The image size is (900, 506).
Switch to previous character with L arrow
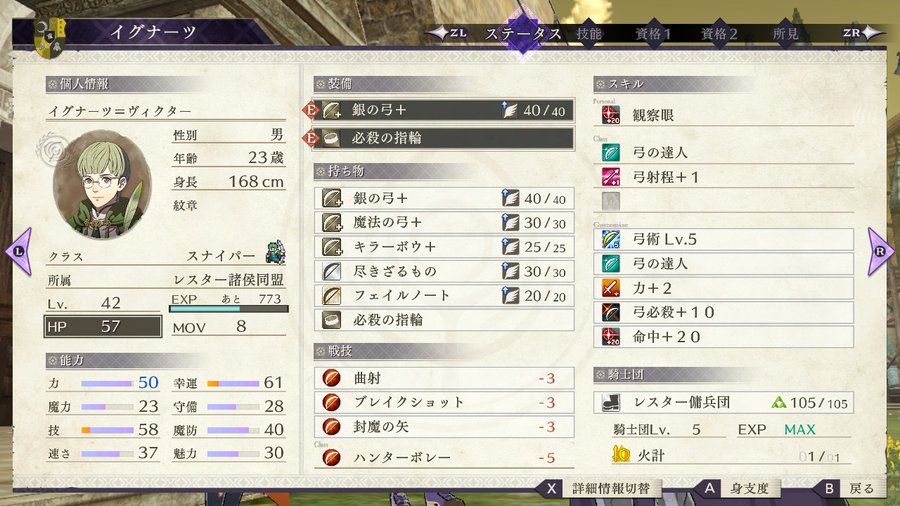(19, 251)
